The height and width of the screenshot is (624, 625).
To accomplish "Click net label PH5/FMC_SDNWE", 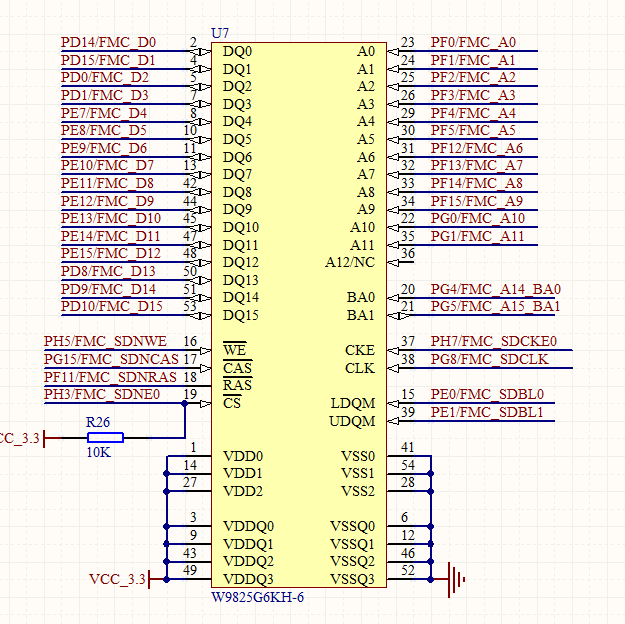I will [106, 342].
